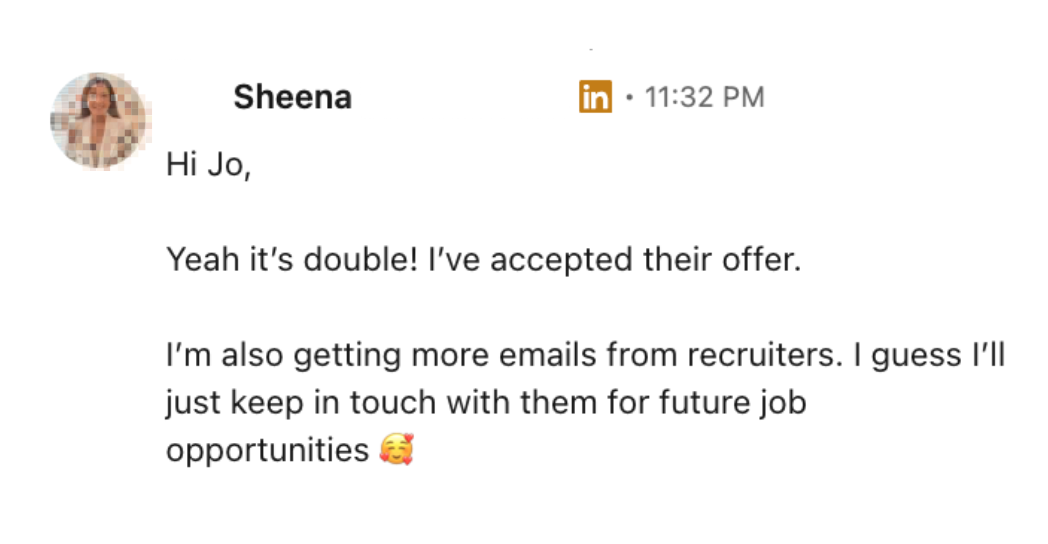This screenshot has width=1048, height=544.
Task: Click the dot separator before the timestamp
Action: click(628, 97)
